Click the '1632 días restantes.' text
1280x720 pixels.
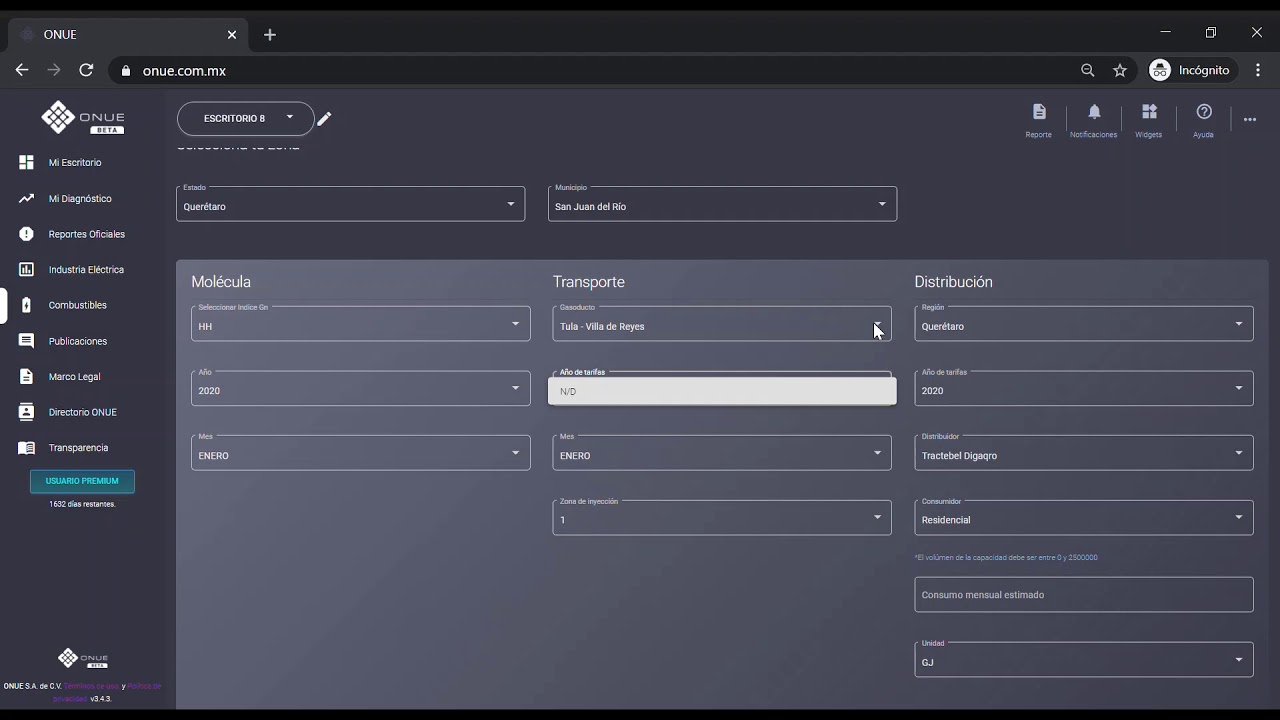[x=82, y=504]
